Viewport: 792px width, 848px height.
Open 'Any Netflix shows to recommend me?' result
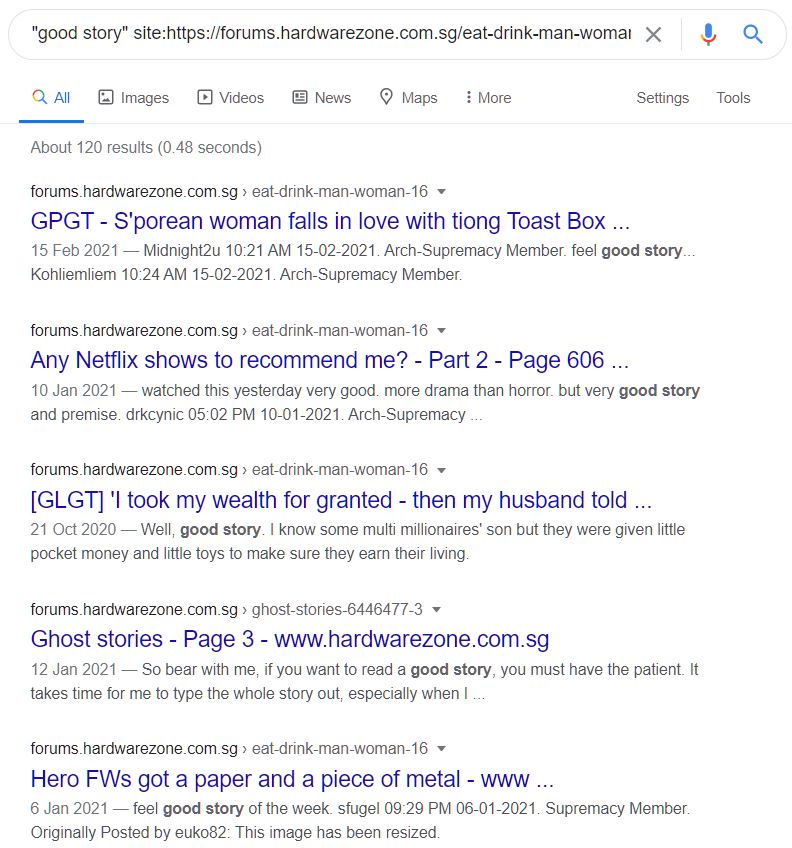click(330, 360)
